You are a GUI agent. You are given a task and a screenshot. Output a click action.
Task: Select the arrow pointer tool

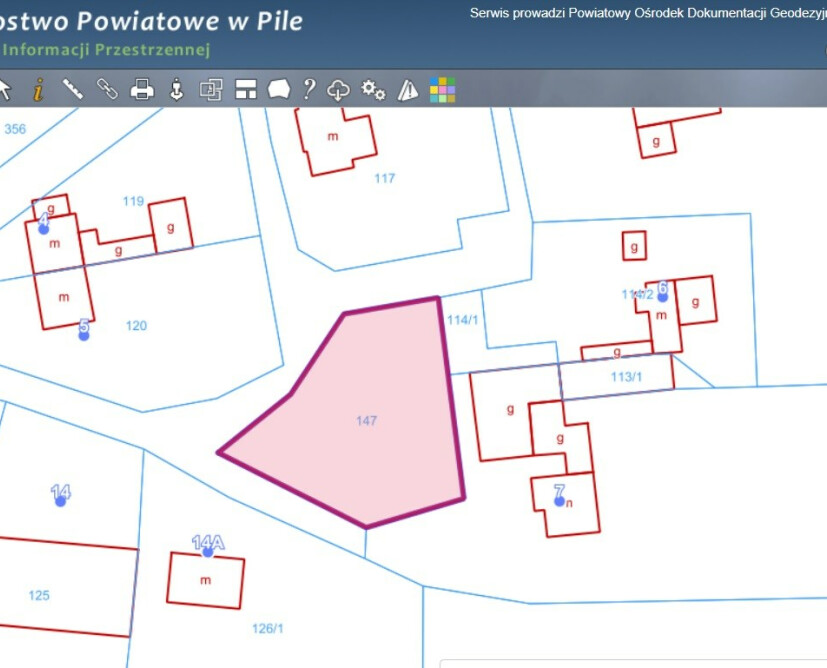coord(5,90)
